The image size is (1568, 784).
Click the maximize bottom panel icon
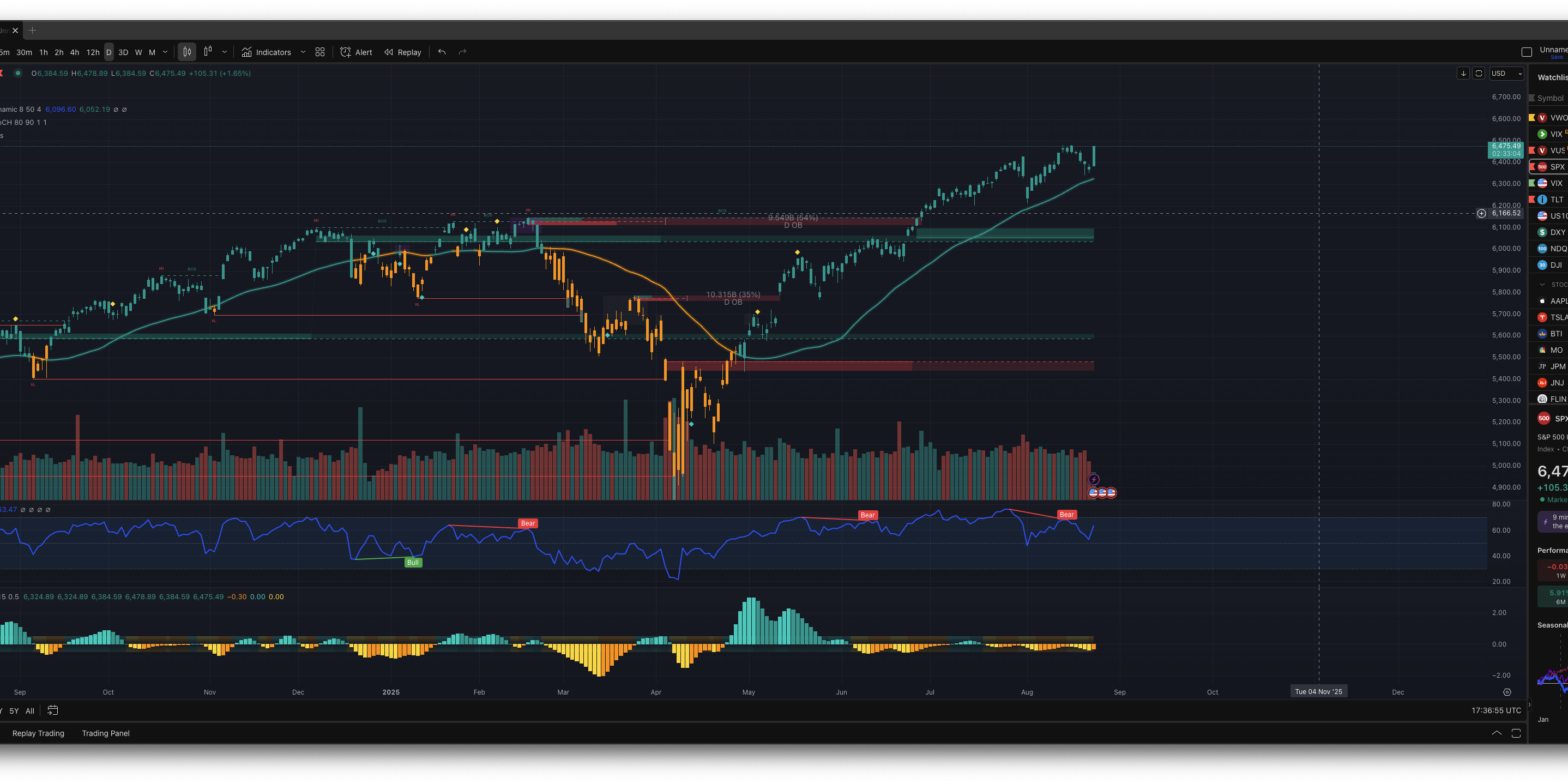1516,733
